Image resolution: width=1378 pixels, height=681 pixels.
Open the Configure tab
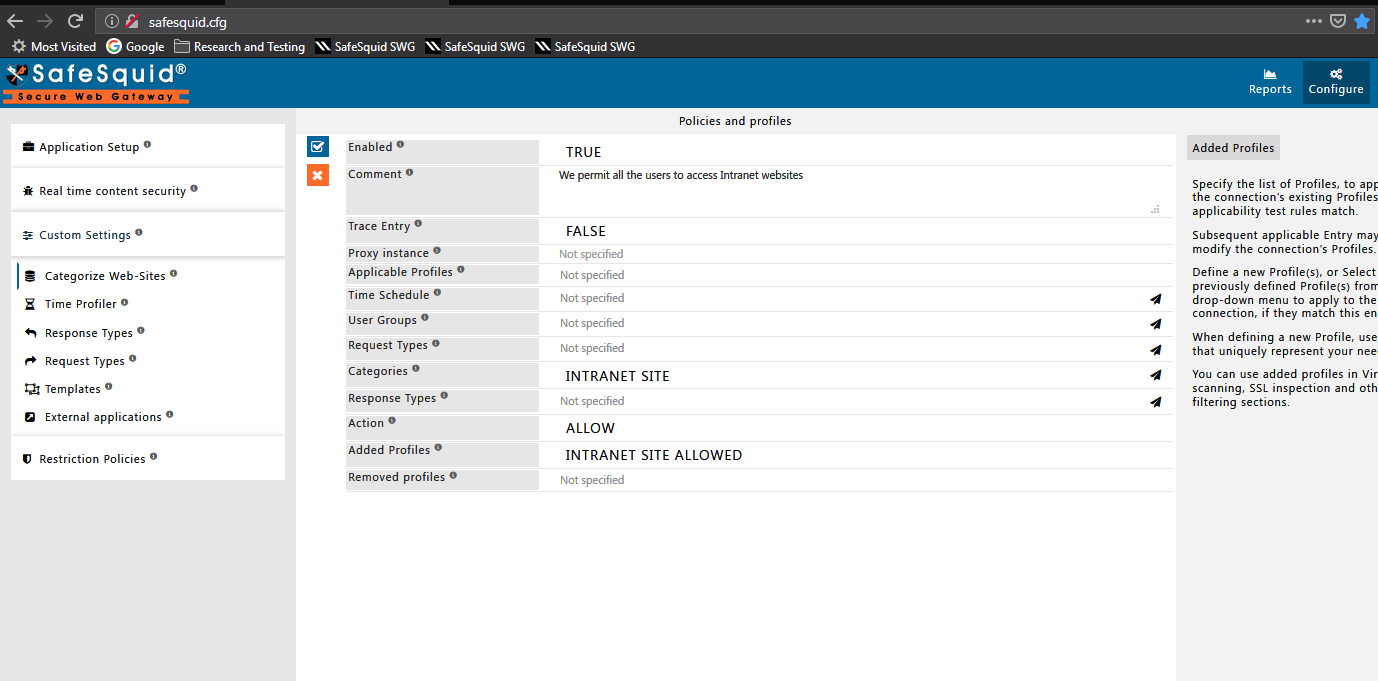1336,83
